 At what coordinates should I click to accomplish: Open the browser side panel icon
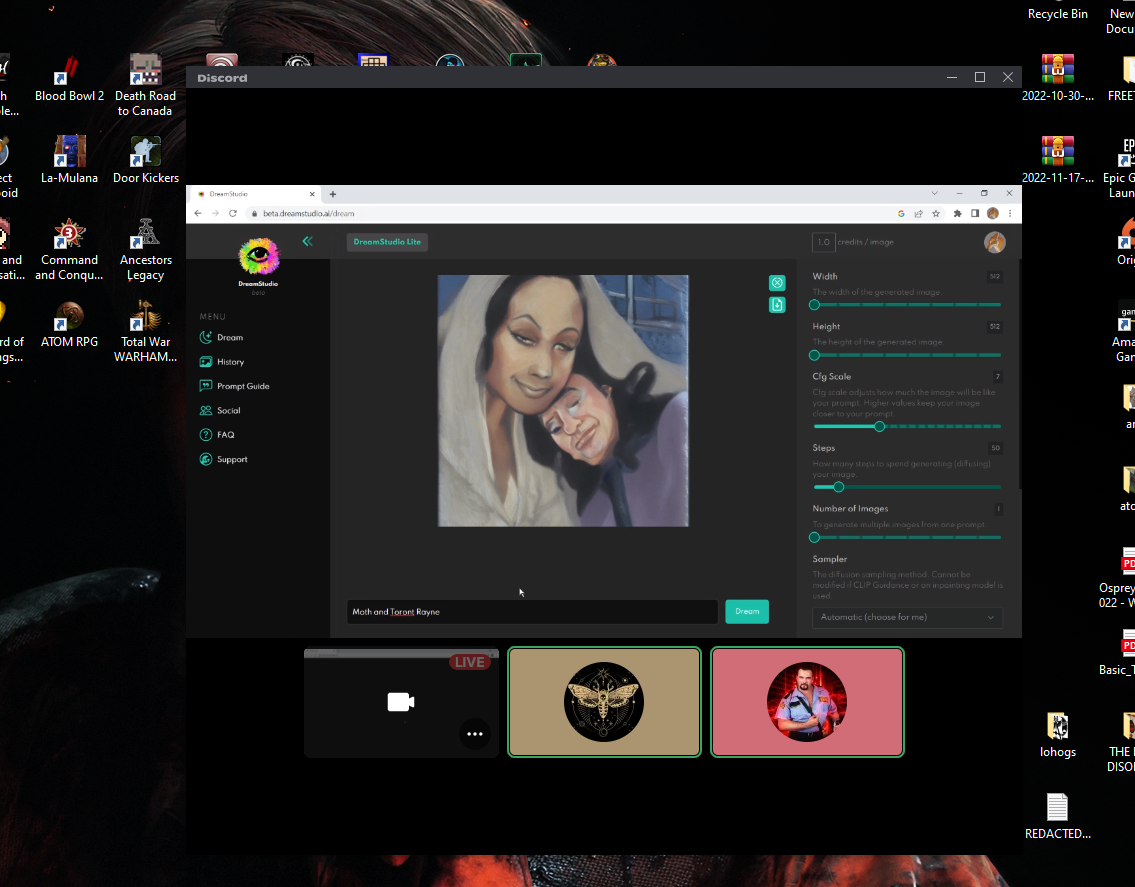click(x=975, y=214)
